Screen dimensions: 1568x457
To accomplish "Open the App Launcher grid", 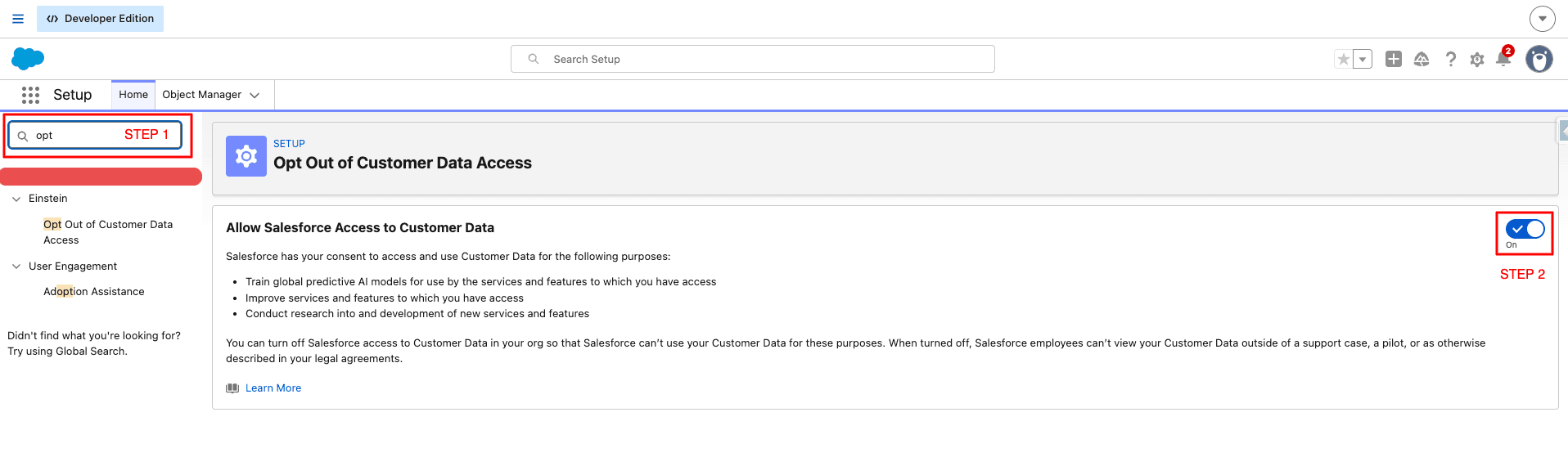I will 30,95.
